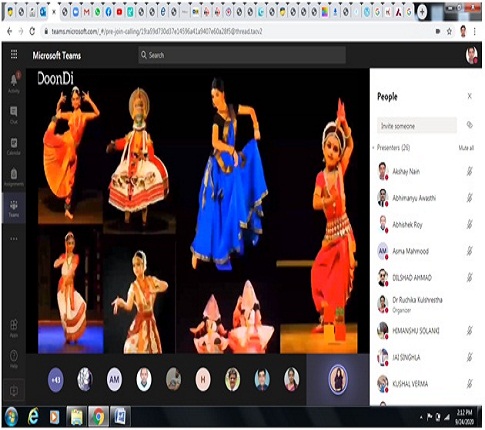The image size is (485, 430).
Task: Close the People panel
Action: tap(469, 96)
